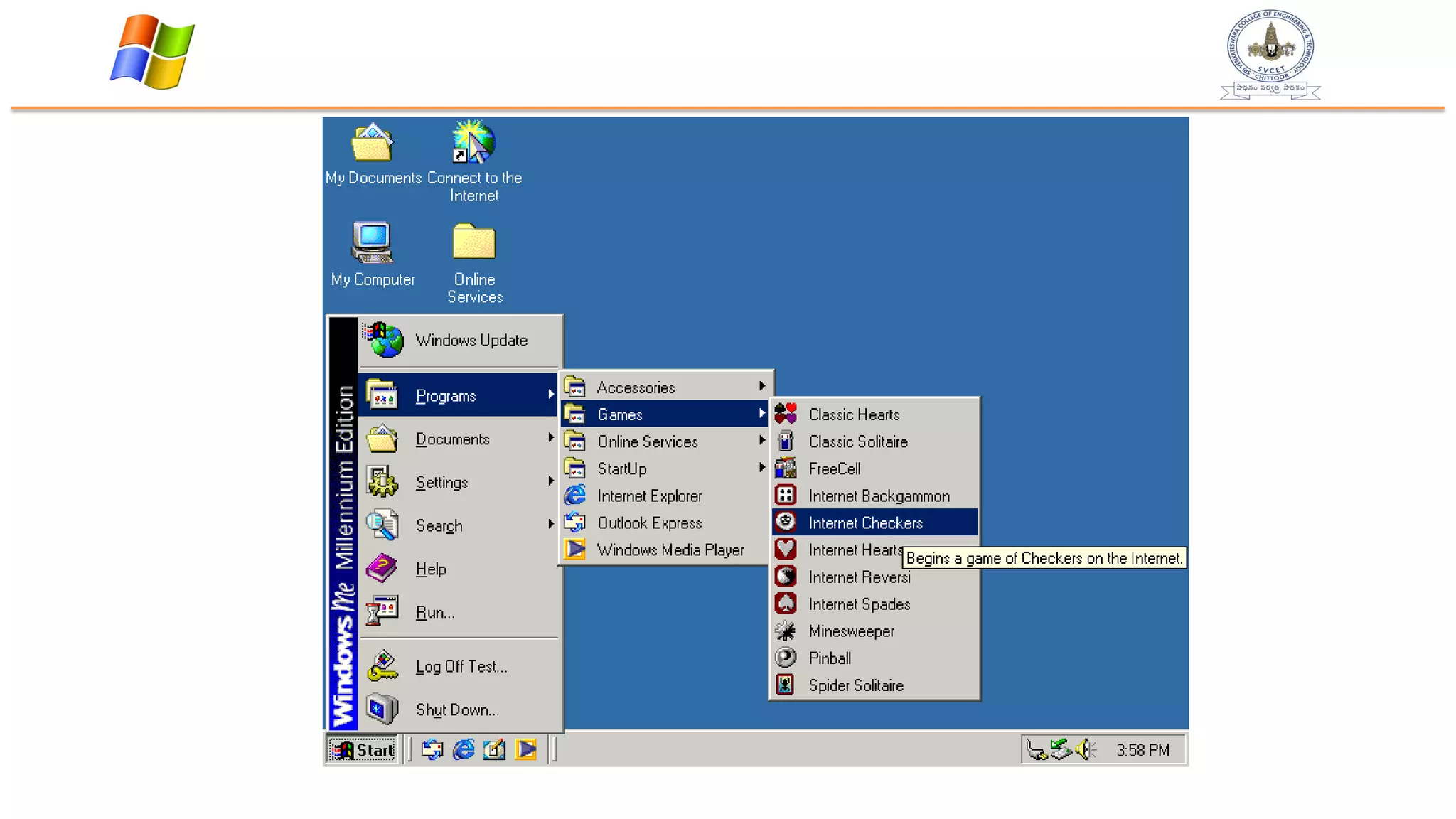1456x819 pixels.
Task: Click the taskbar clock showing 3:58 PM
Action: pos(1142,750)
